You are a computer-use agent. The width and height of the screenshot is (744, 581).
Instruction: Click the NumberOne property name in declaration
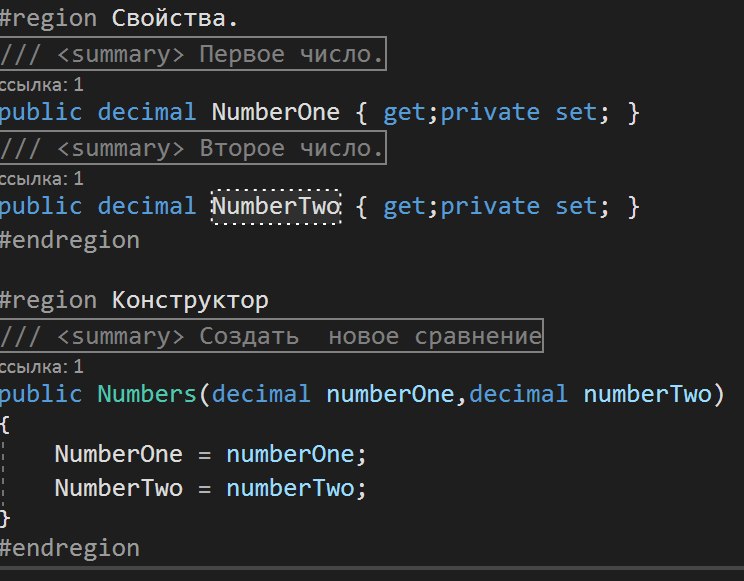(x=276, y=112)
